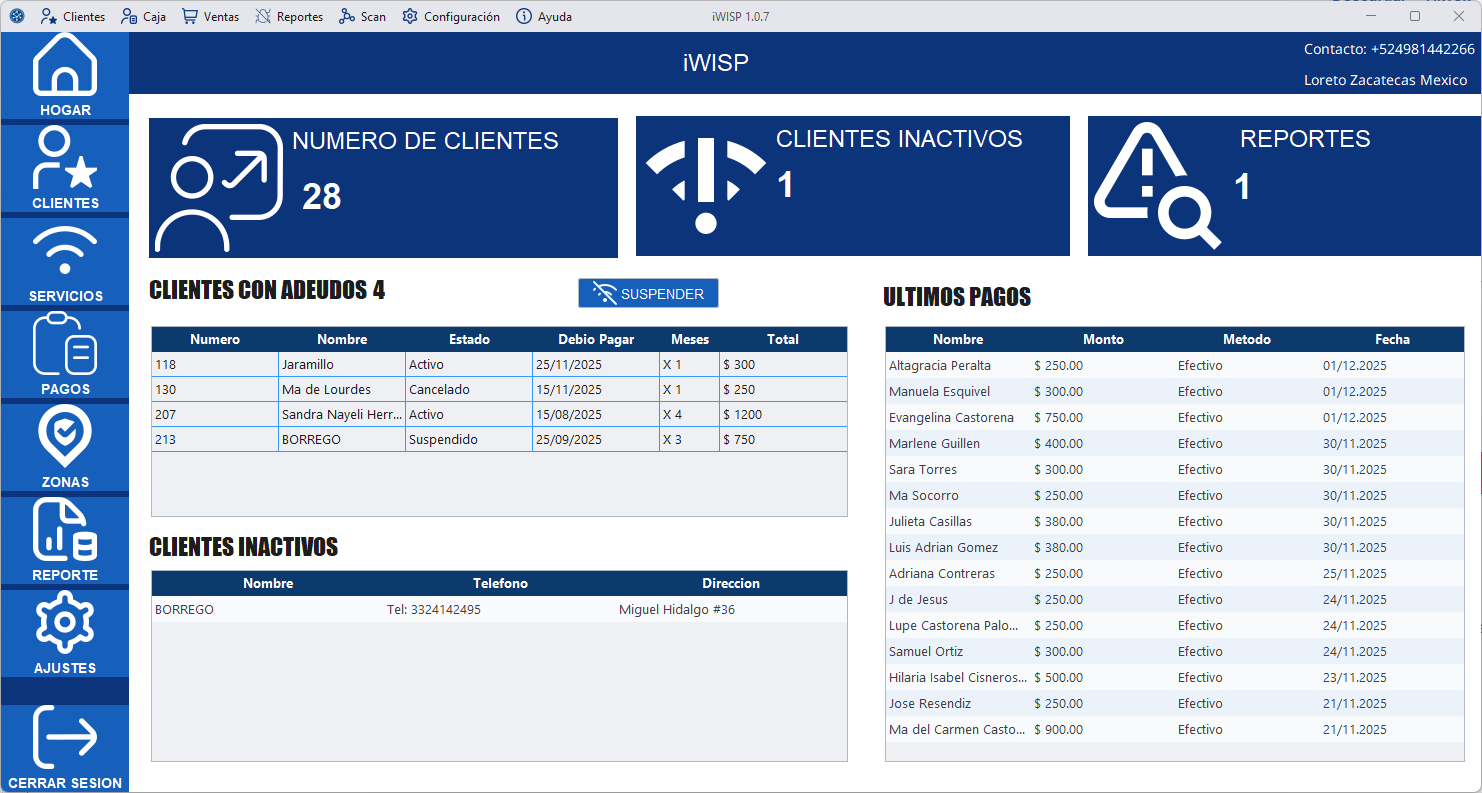Open REPORTE via the document icon

point(64,530)
